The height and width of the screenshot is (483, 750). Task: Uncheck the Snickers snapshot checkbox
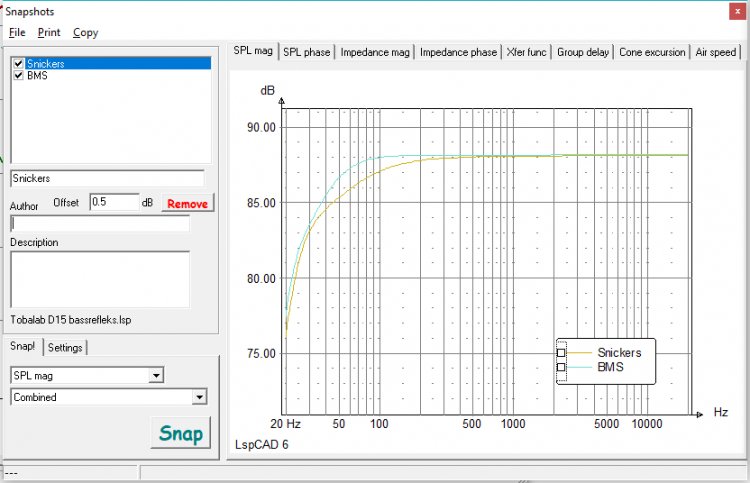pyautogui.click(x=18, y=63)
